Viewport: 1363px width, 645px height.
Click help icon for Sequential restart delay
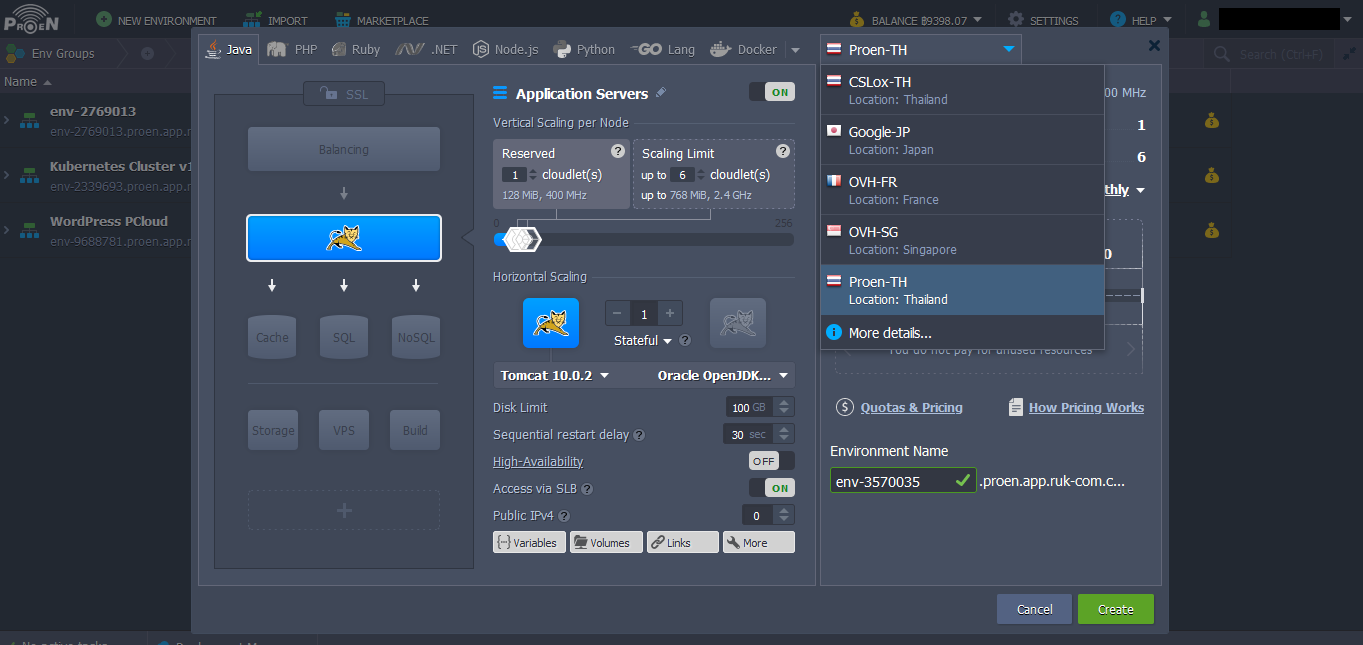[x=639, y=435]
